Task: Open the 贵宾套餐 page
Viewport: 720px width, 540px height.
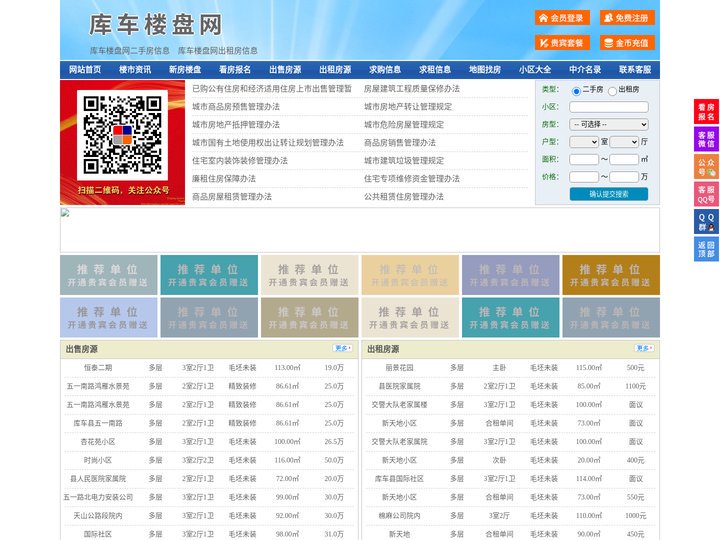Action: (562, 43)
